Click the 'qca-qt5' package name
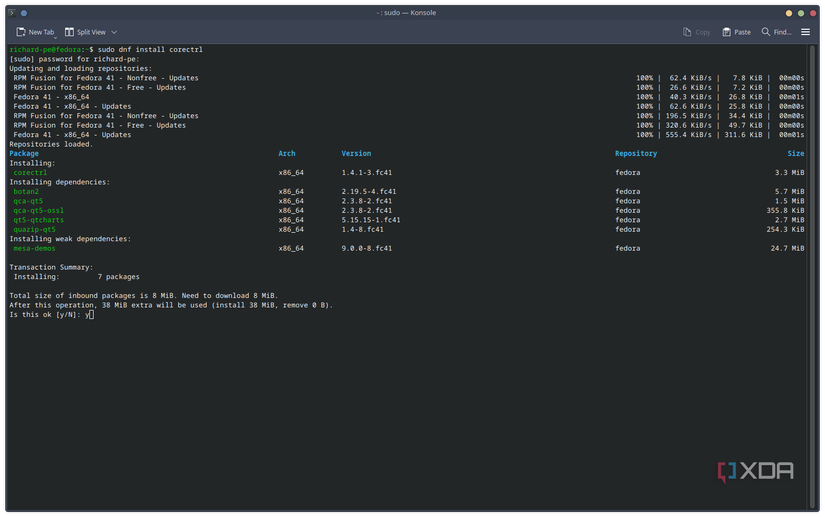The height and width of the screenshot is (517, 825). pyautogui.click(x=28, y=201)
